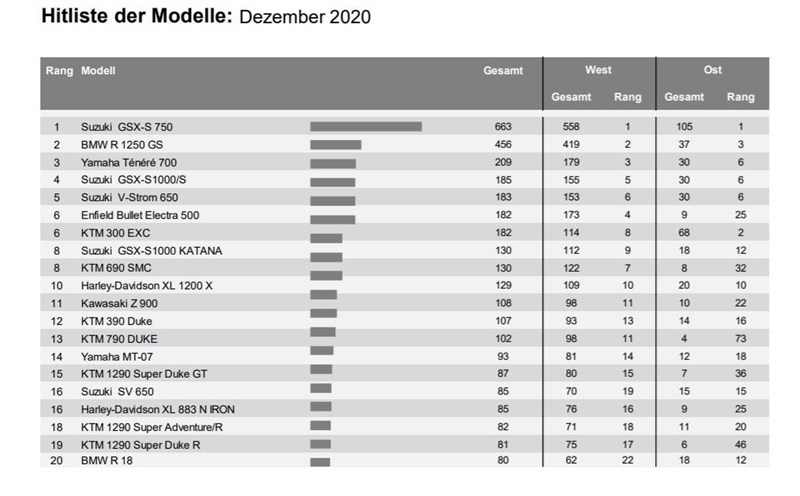800x496 pixels.
Task: Click the Modell column header
Action: pos(98,72)
